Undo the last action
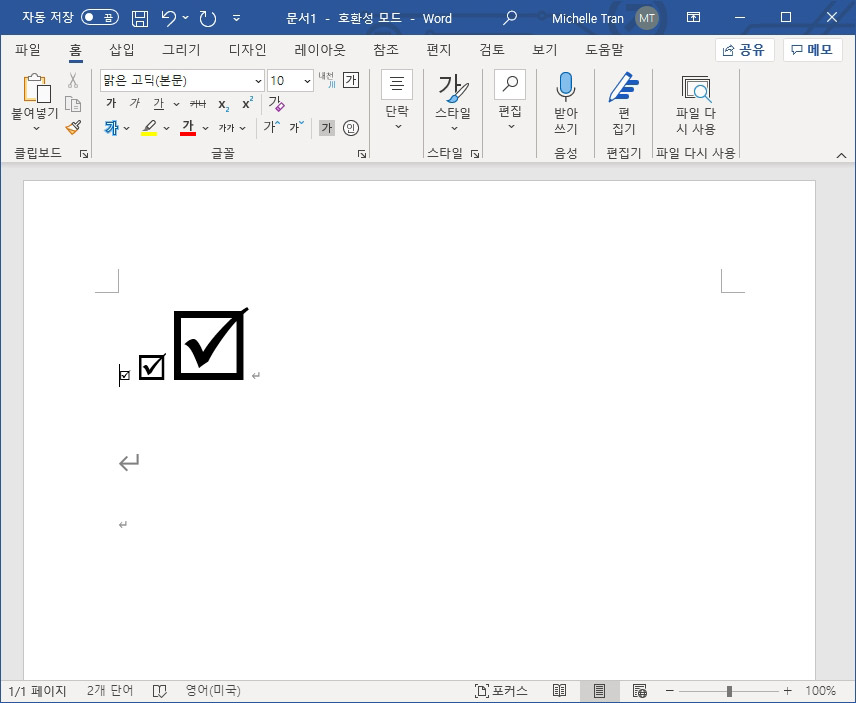 [169, 19]
